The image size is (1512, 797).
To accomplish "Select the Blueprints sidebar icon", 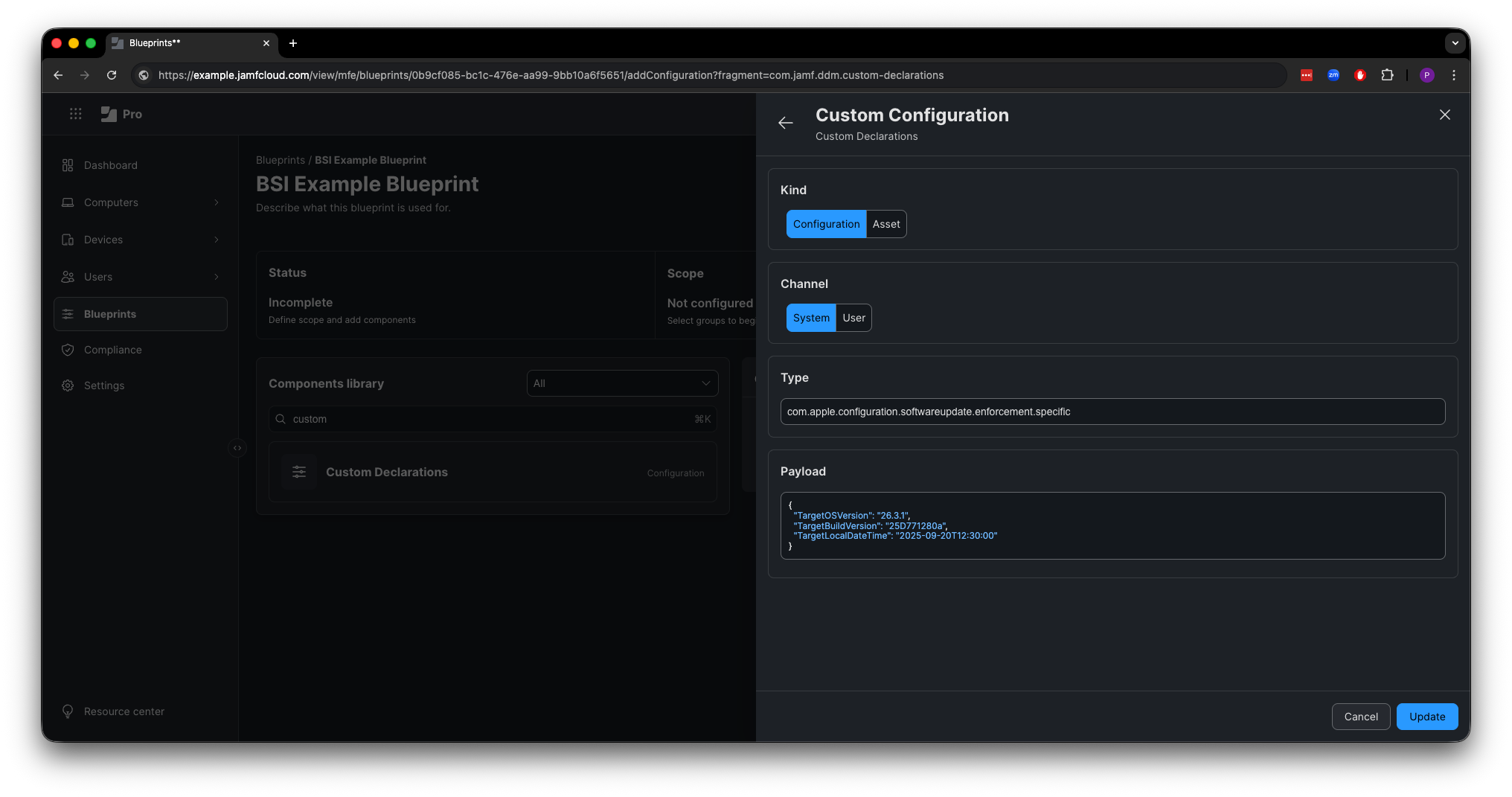I will (68, 313).
